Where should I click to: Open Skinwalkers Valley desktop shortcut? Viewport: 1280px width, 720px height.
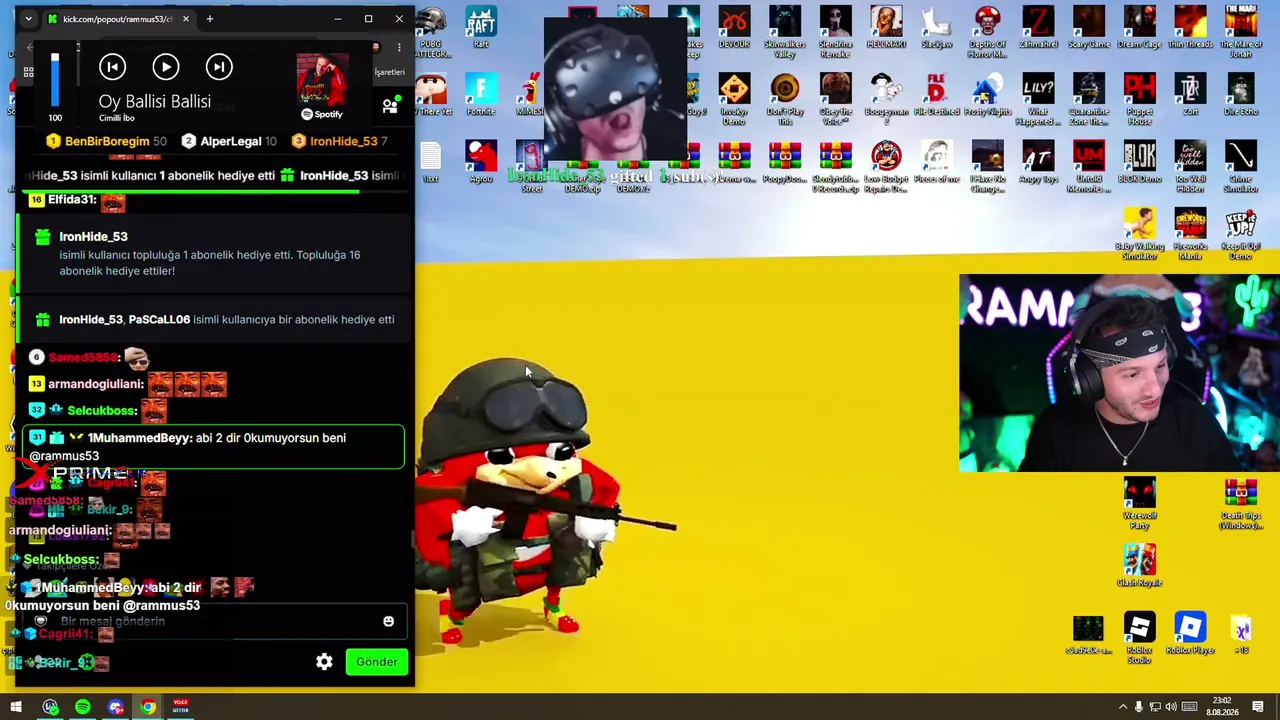click(x=785, y=32)
